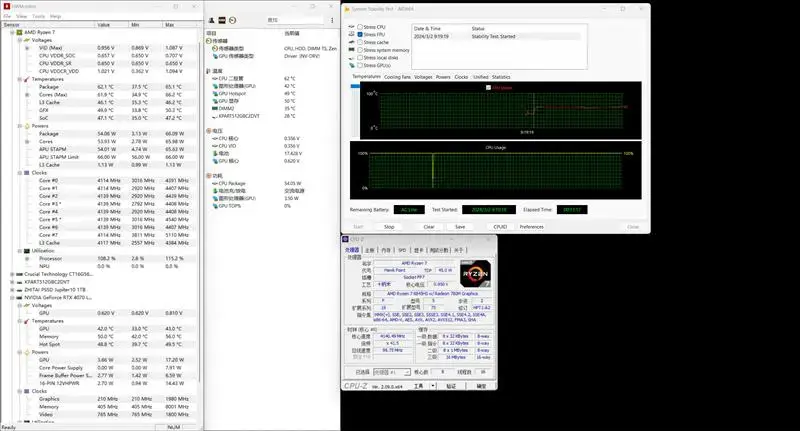Enable the Stress system memory checkbox
This screenshot has width=800, height=431.
click(x=360, y=50)
